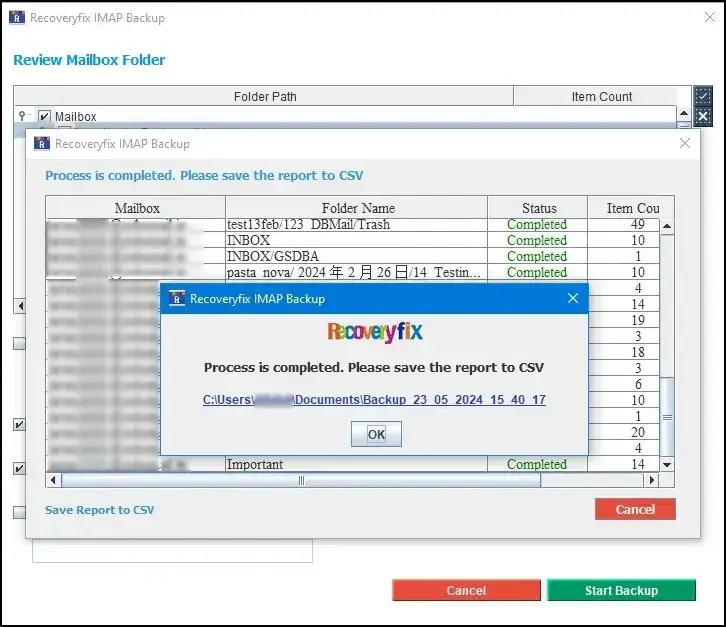
Task: Click app icon in report dialog title
Action: [42, 144]
